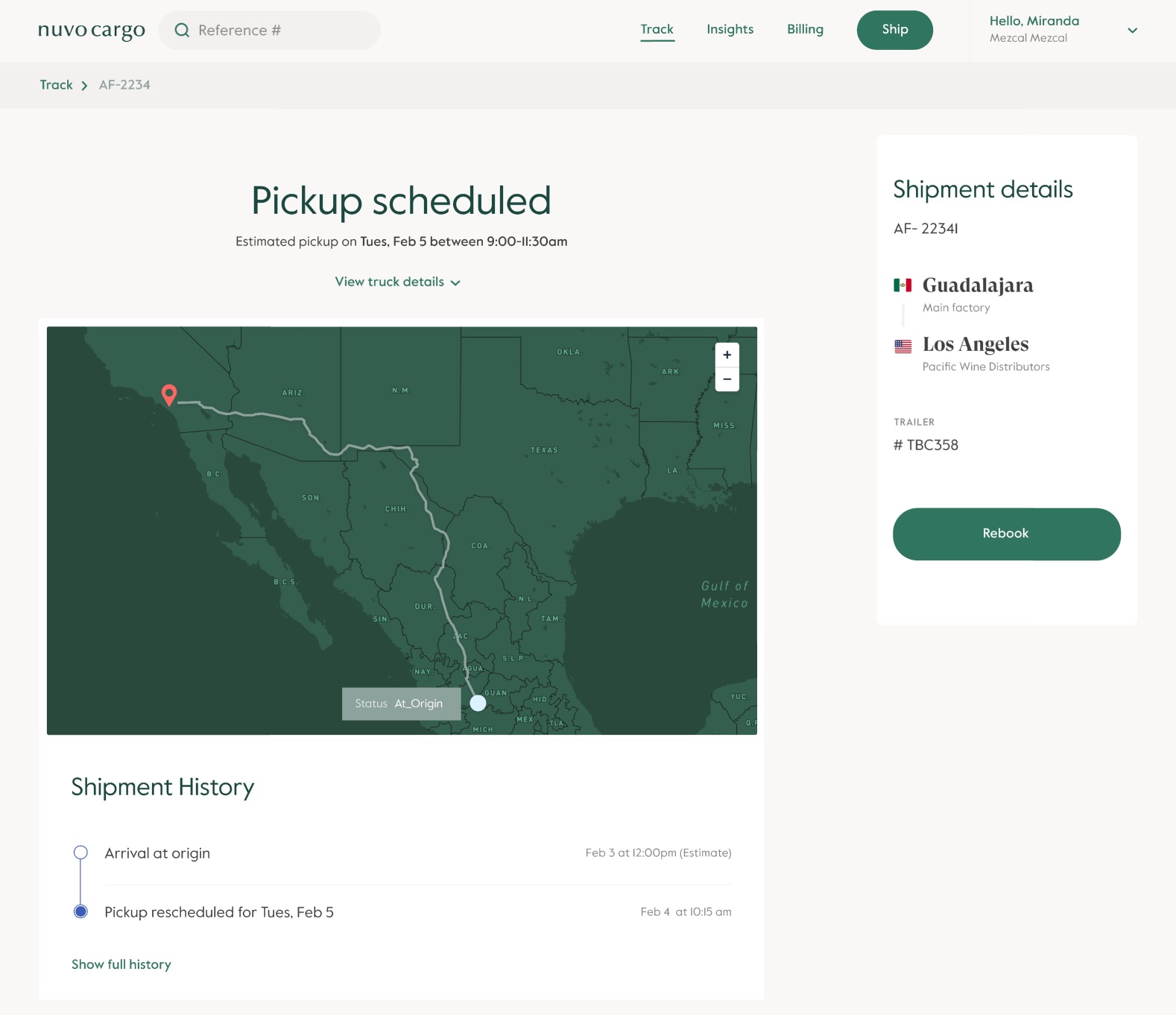Click the Rebook button
This screenshot has height=1015, width=1176.
pos(1006,534)
